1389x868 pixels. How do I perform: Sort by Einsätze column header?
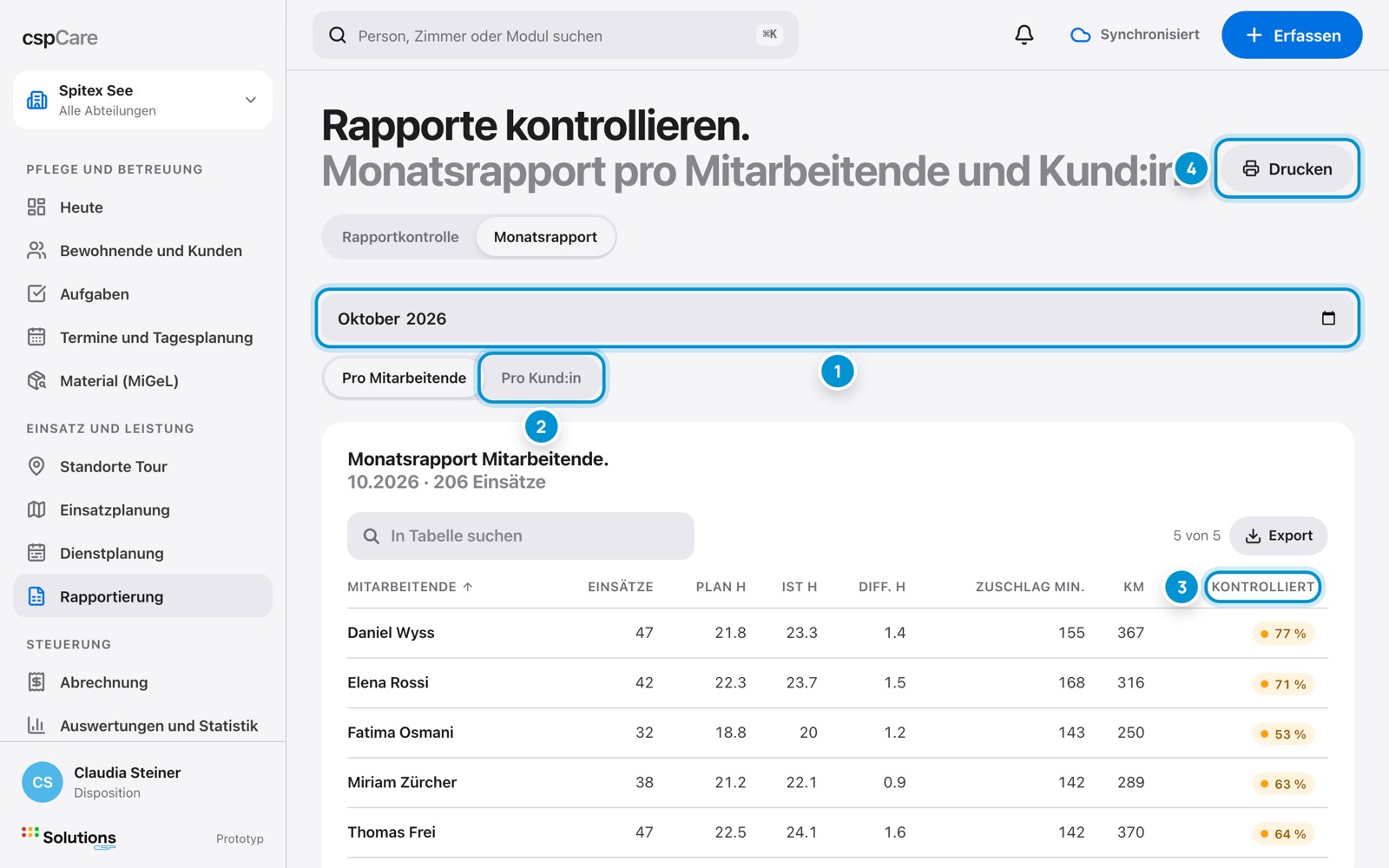(x=620, y=587)
